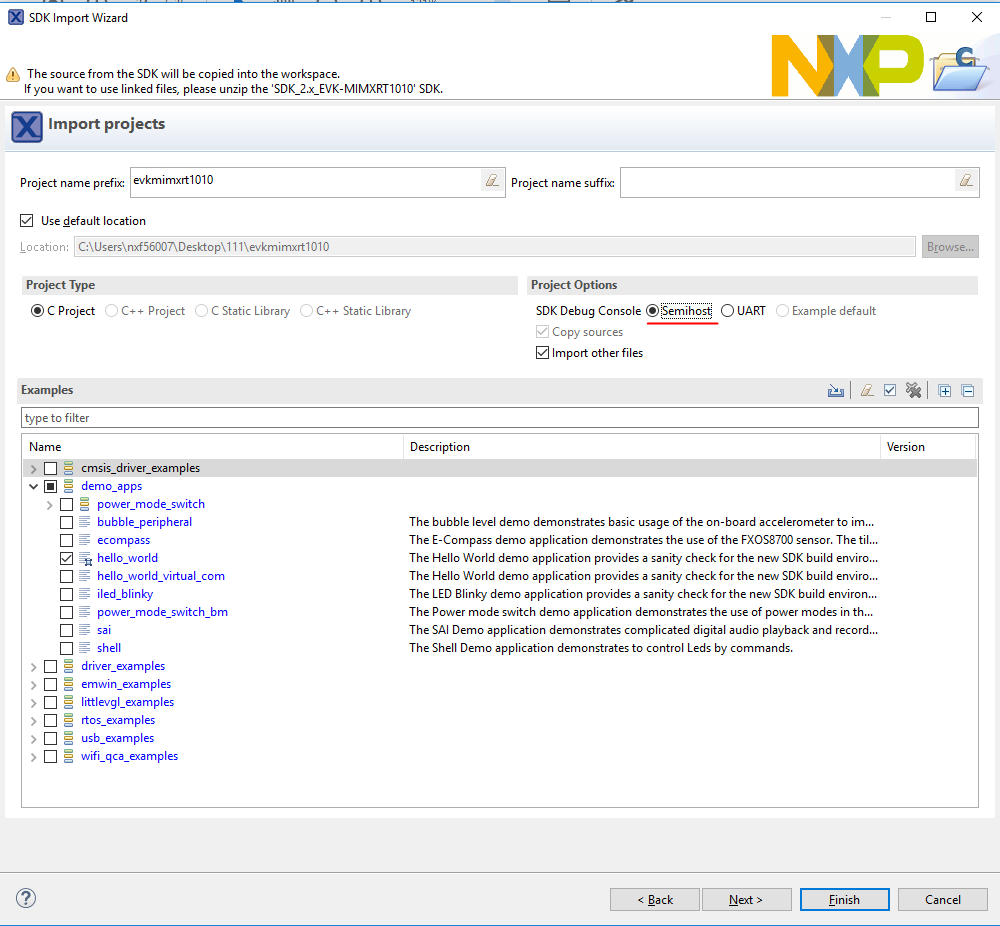Click the expand-all plus icon
1000x926 pixels.
click(x=945, y=391)
